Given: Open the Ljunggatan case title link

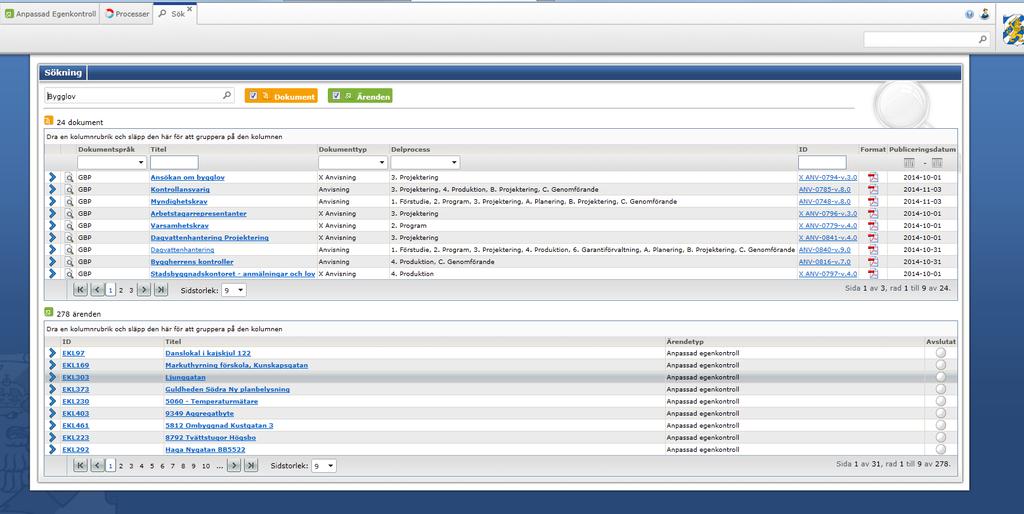Looking at the screenshot, I should [185, 377].
